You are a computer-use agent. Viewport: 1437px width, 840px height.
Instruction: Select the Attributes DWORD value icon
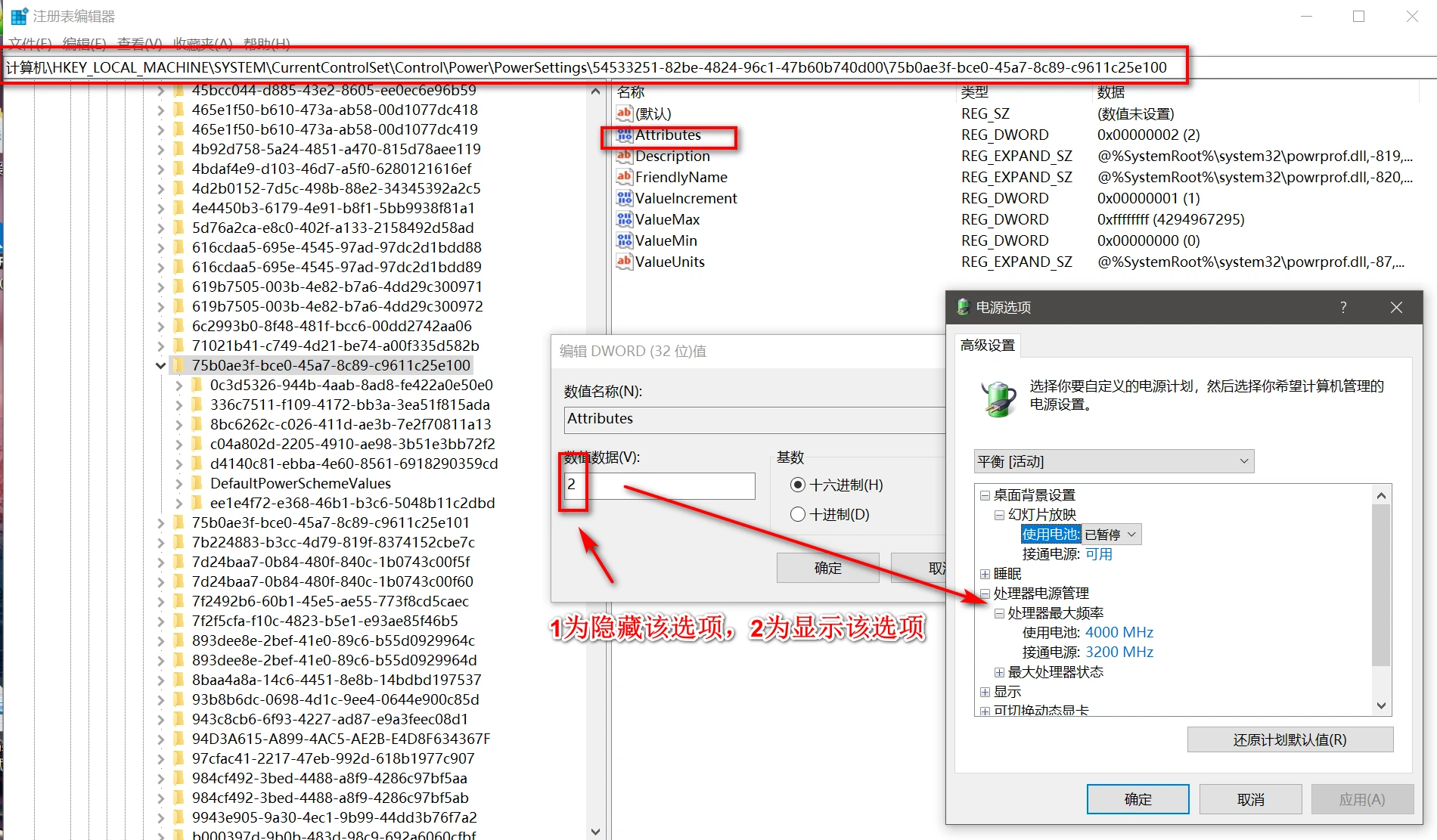[x=624, y=135]
